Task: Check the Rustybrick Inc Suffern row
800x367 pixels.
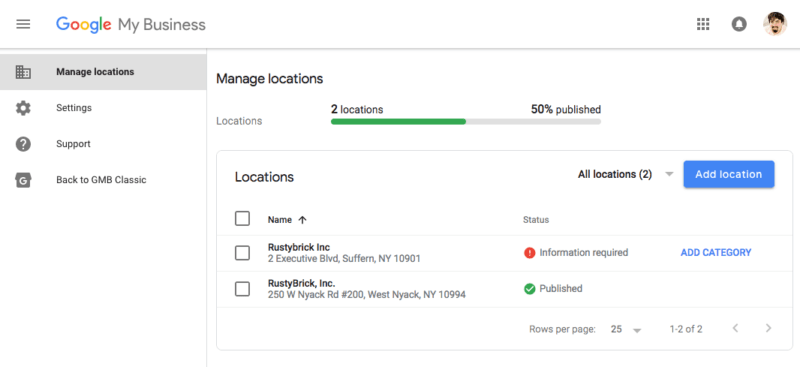Action: (242, 253)
